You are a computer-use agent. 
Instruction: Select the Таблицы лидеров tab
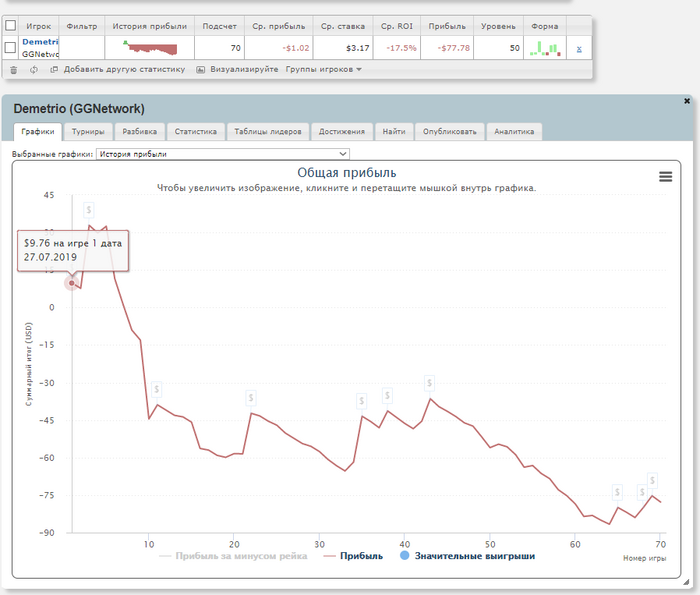coord(268,132)
